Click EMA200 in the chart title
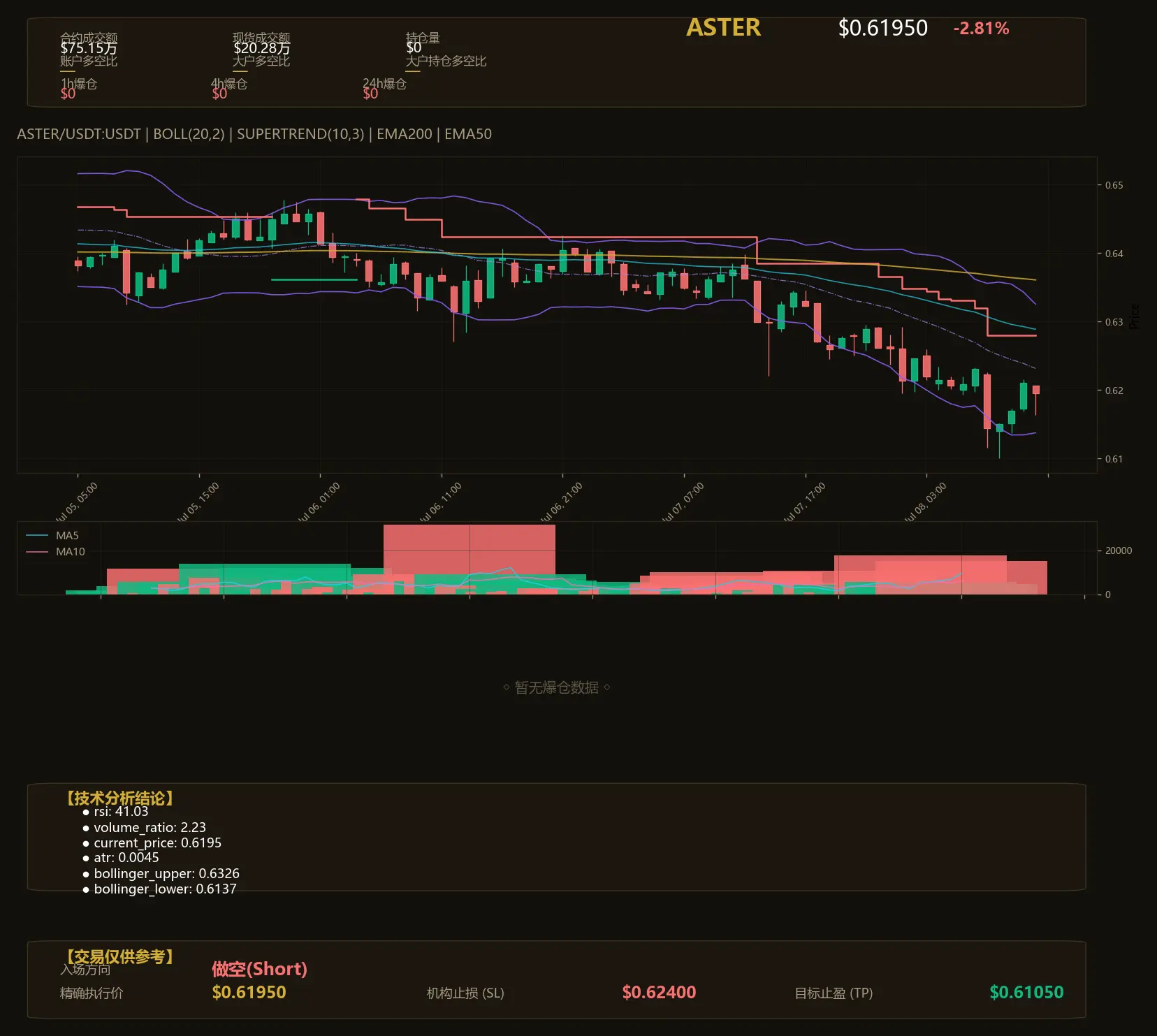This screenshot has width=1157, height=1036. tap(405, 134)
